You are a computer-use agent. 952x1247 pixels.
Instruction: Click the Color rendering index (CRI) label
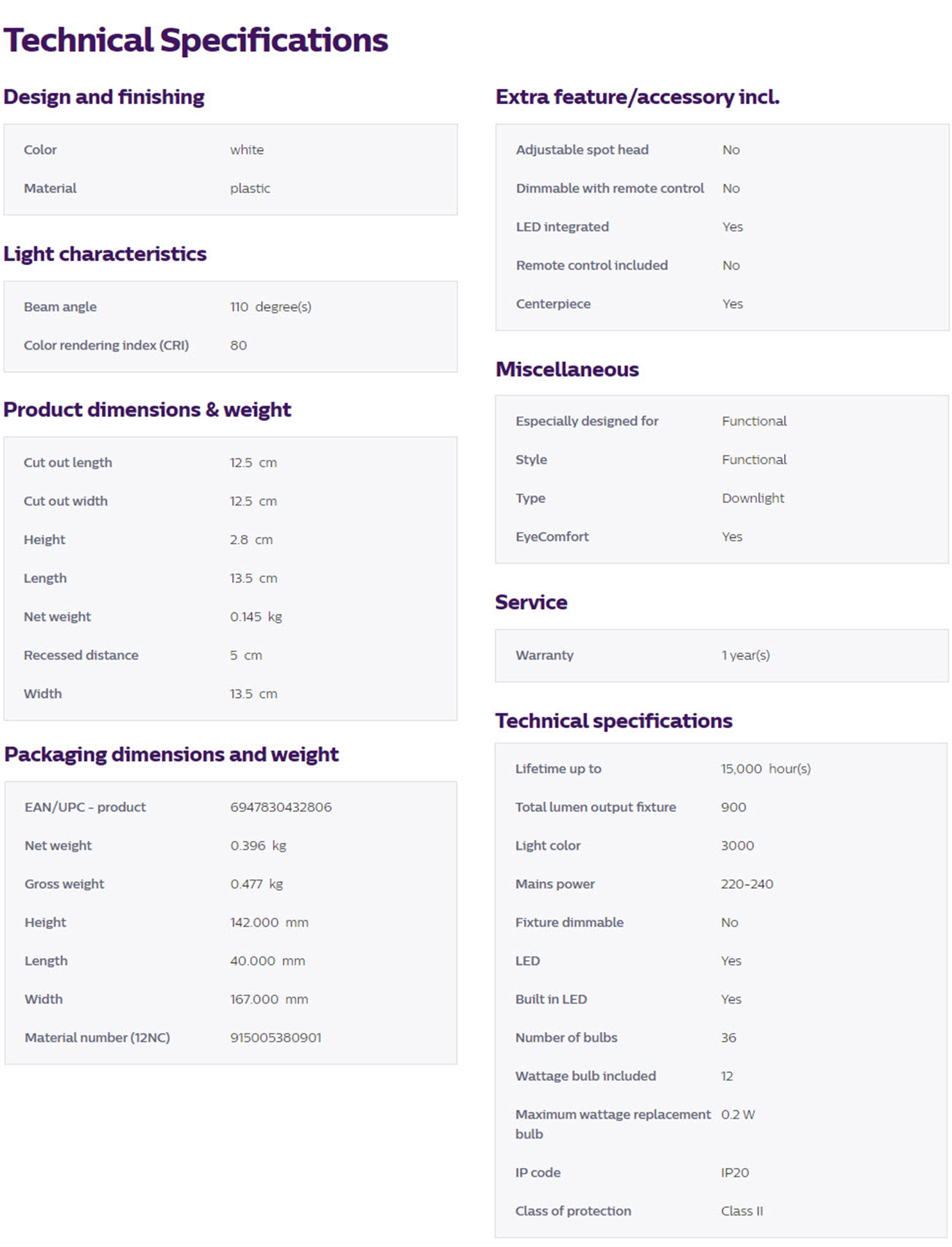[x=106, y=345]
